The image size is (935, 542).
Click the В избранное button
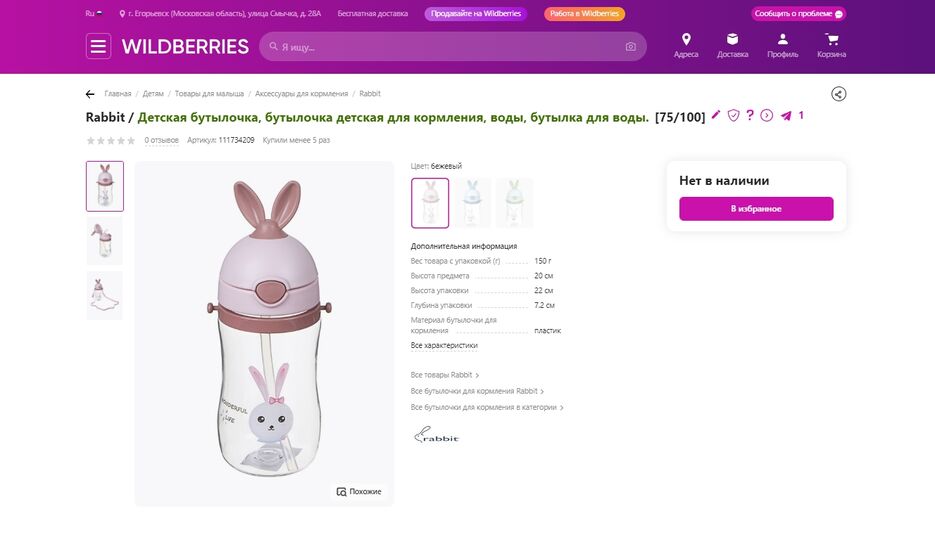(756, 209)
